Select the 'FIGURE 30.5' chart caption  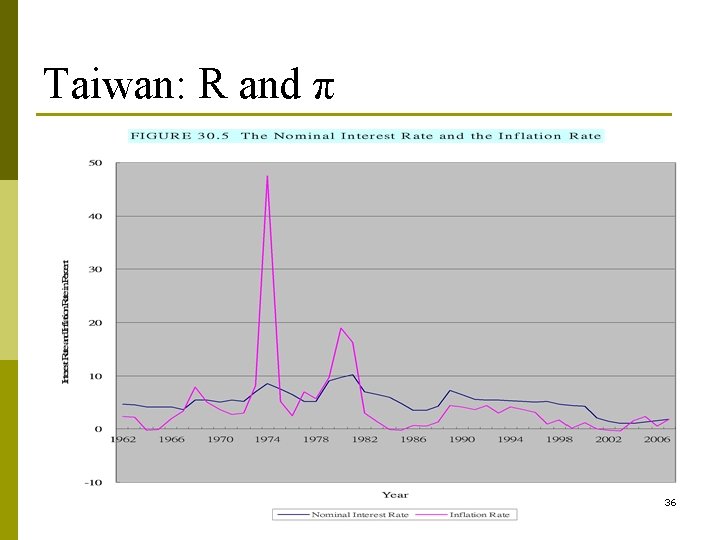(366, 136)
